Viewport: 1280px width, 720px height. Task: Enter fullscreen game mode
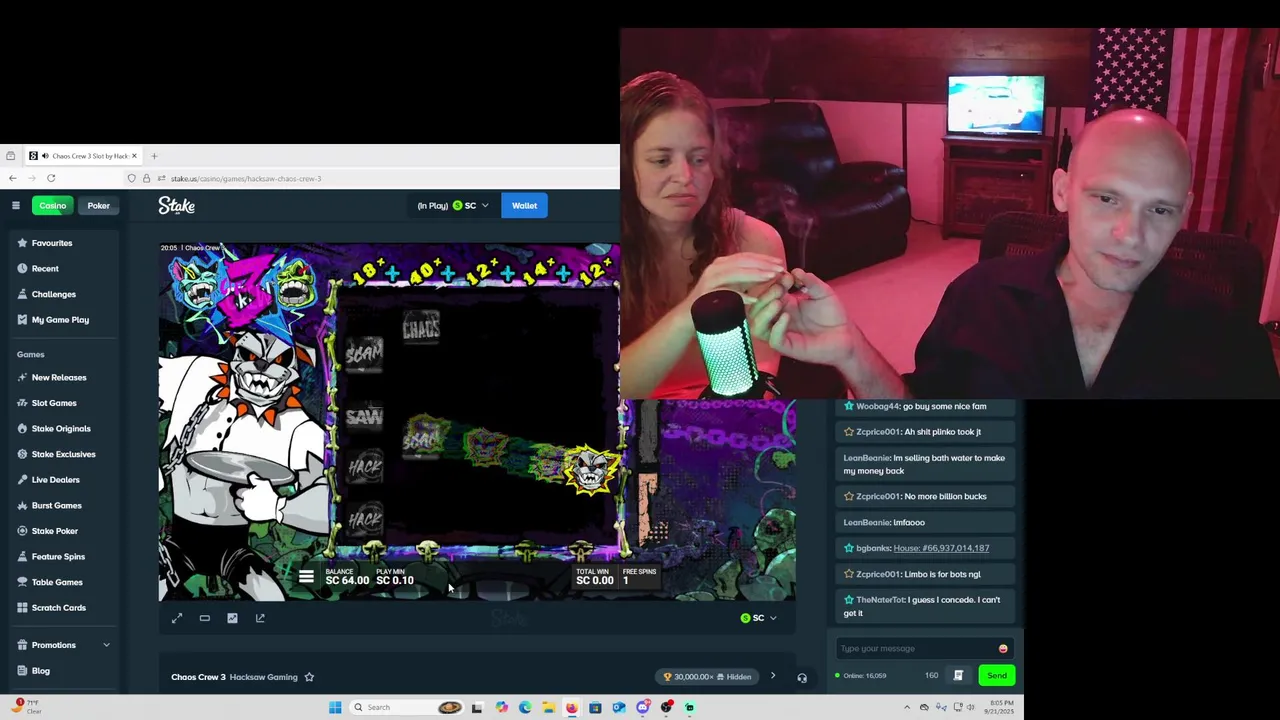[x=177, y=618]
